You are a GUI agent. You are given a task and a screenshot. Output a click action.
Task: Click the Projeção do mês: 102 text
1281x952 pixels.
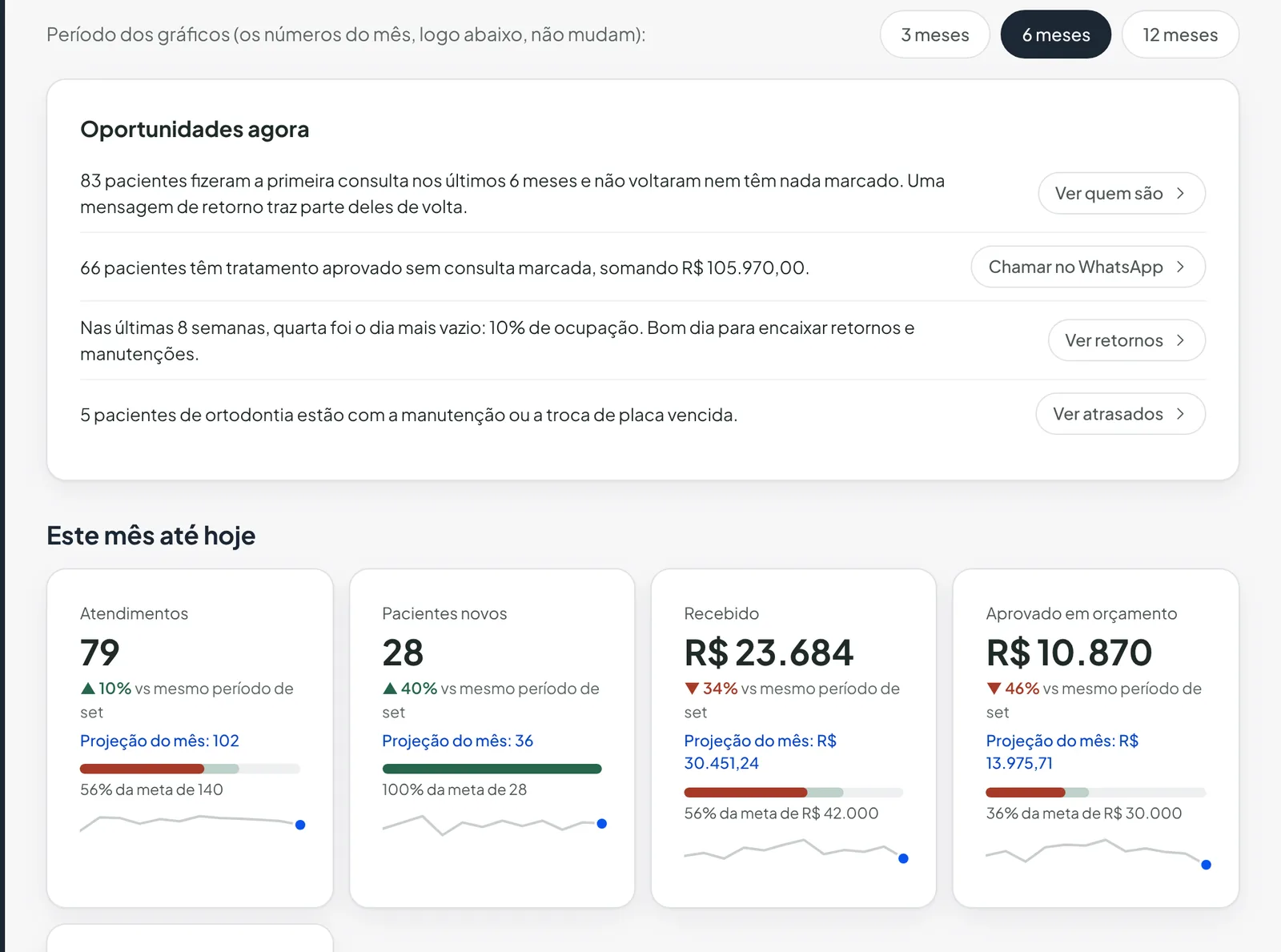pos(159,741)
